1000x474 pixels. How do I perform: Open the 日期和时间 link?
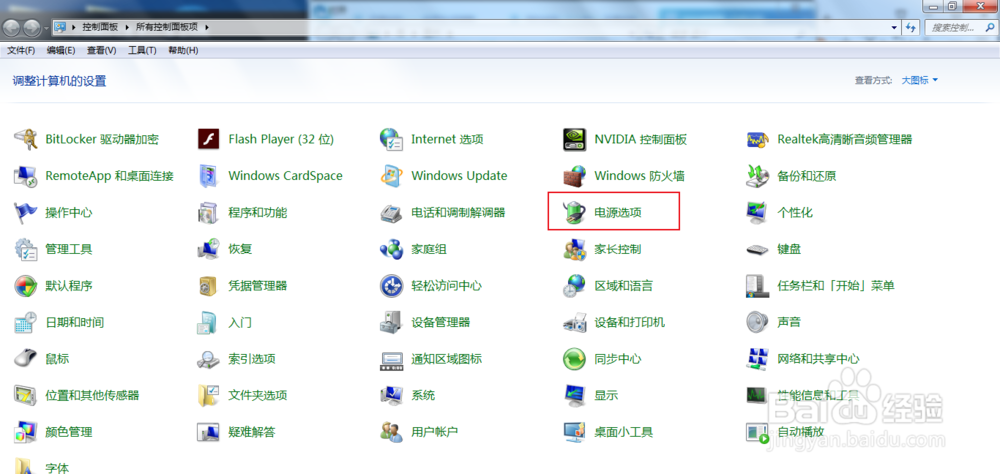tap(75, 322)
